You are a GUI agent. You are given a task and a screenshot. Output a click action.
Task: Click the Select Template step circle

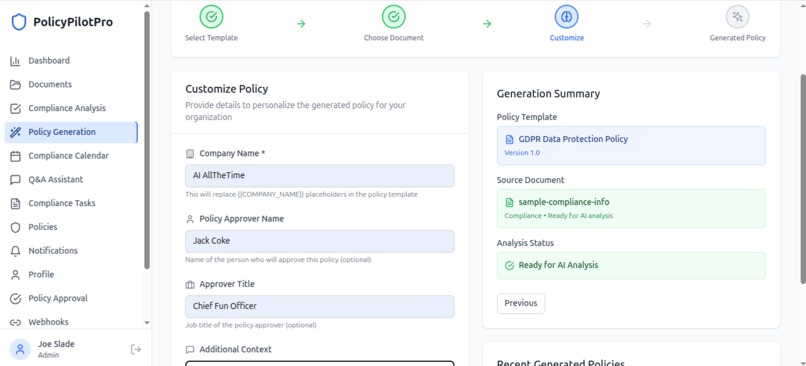(x=211, y=17)
